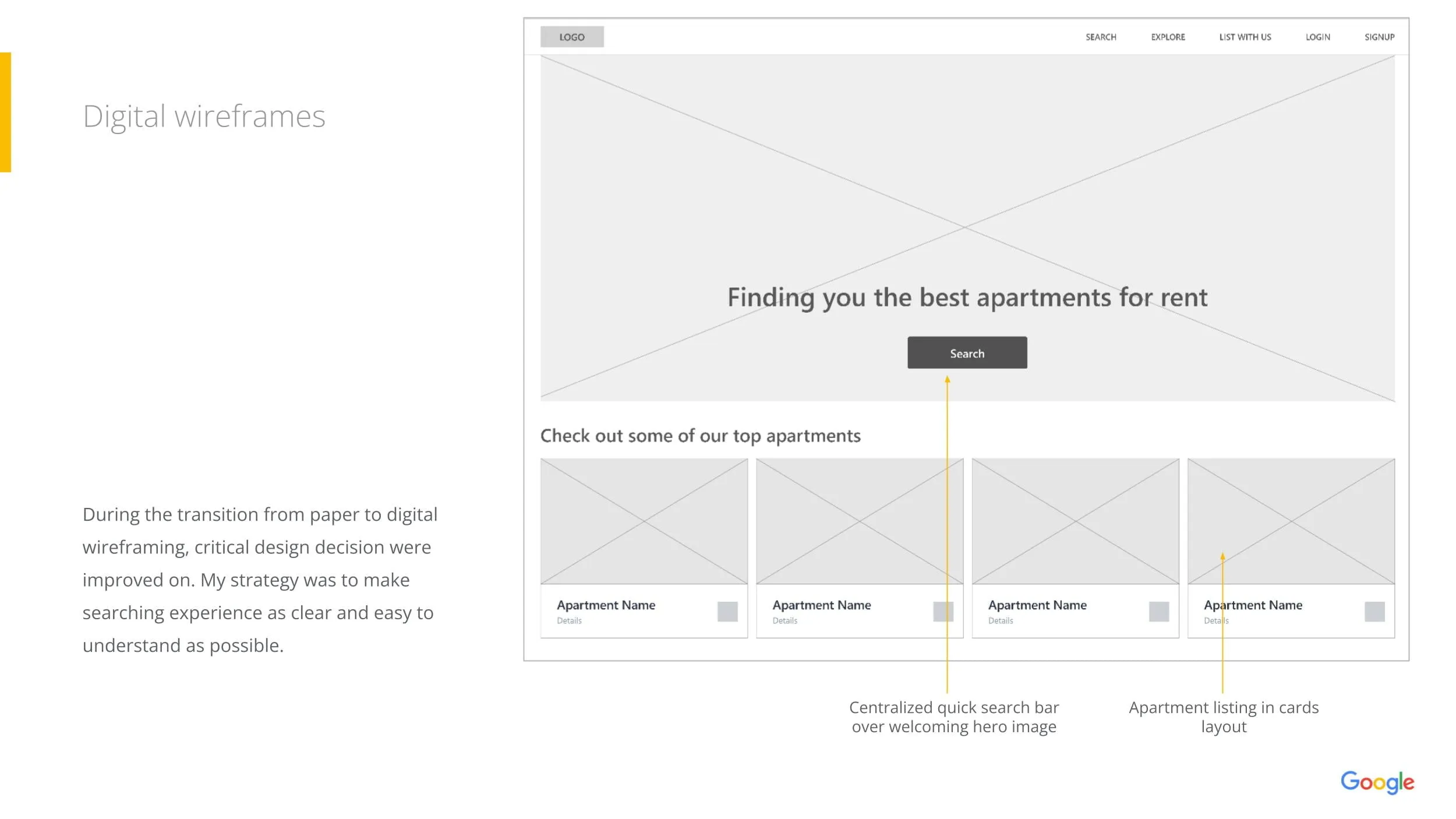Click the SIGNUP link

coord(1379,37)
